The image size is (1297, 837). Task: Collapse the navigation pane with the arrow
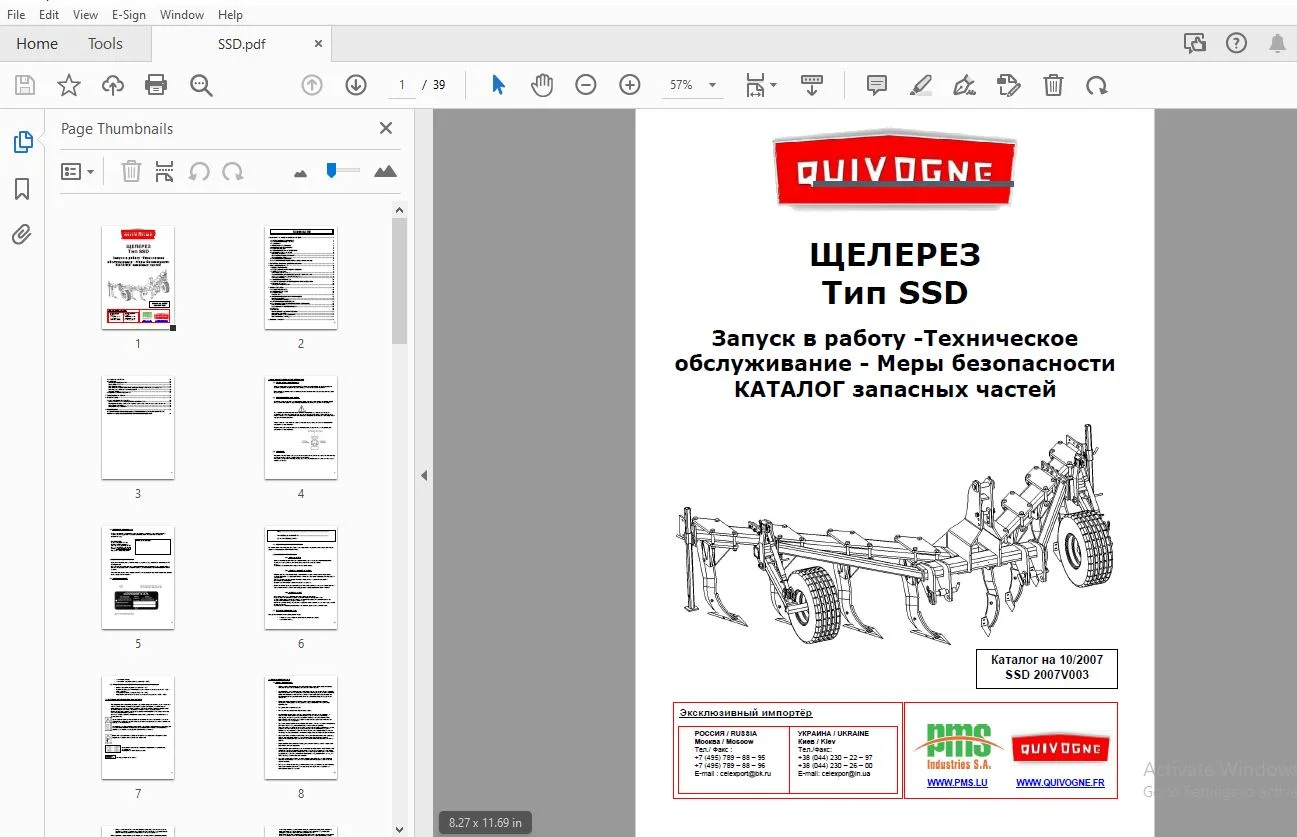coord(423,476)
